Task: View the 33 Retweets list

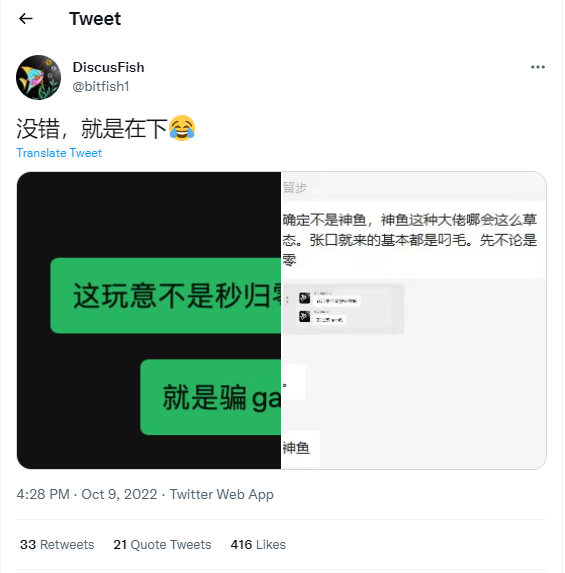Action: [x=57, y=544]
